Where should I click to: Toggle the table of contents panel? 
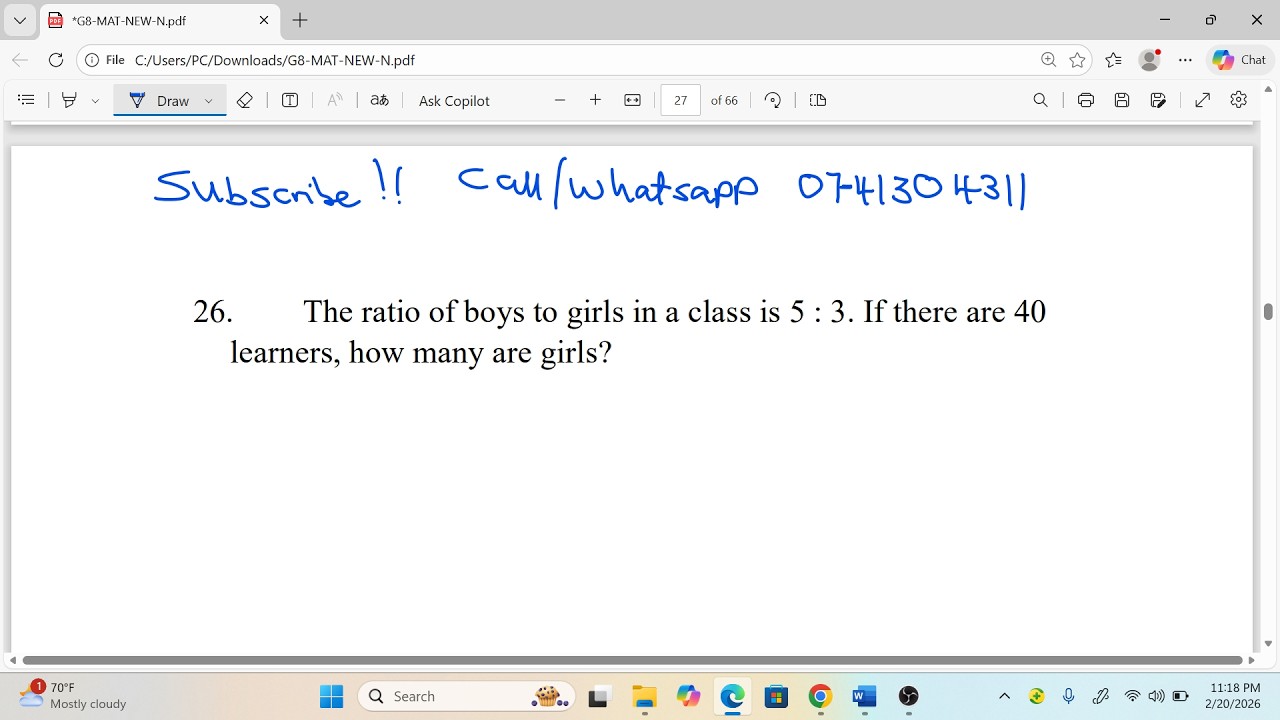coord(27,100)
